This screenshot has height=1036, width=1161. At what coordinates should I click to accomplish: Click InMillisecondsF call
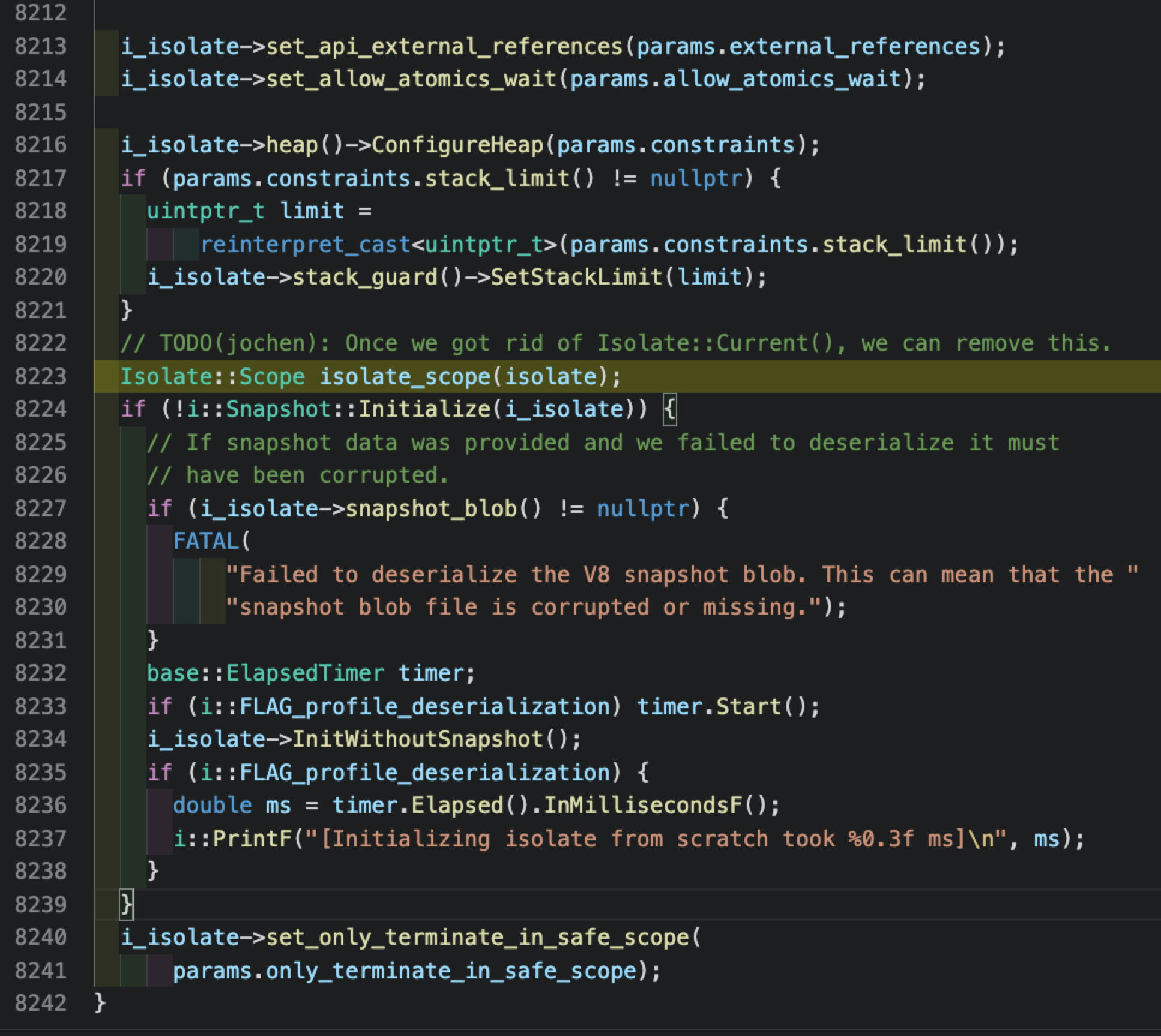pos(643,805)
